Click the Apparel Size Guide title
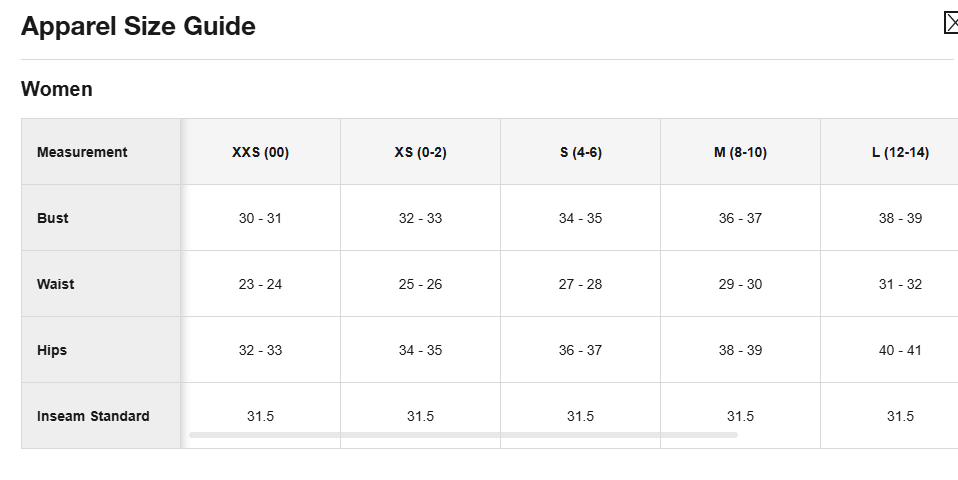 coord(138,27)
